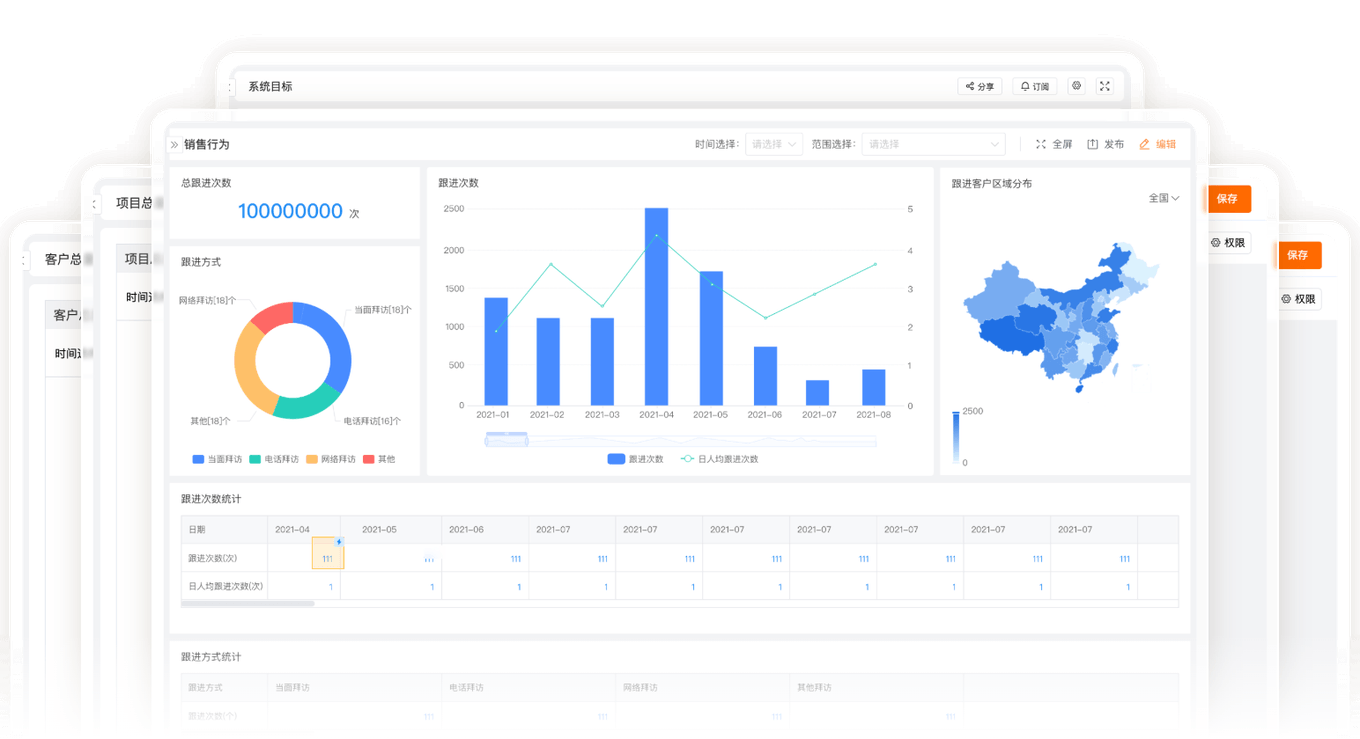Toggle the 其他 legend item

(x=379, y=459)
